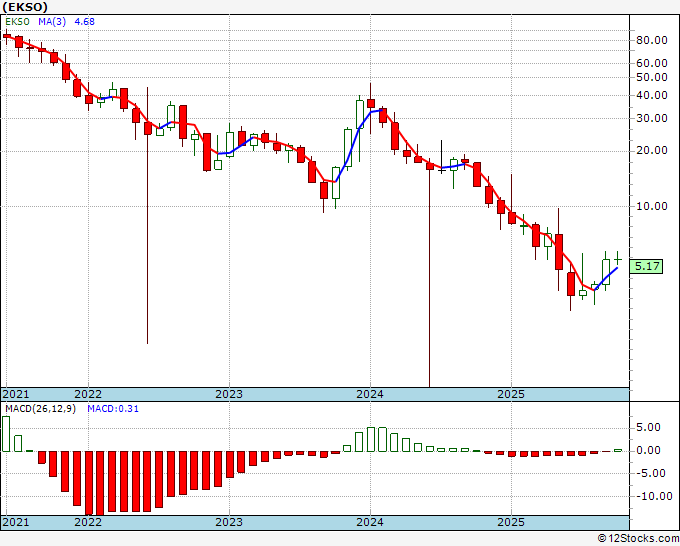This screenshot has height=546, width=680.
Task: Click the MA(3) legend label
Action: [52, 22]
